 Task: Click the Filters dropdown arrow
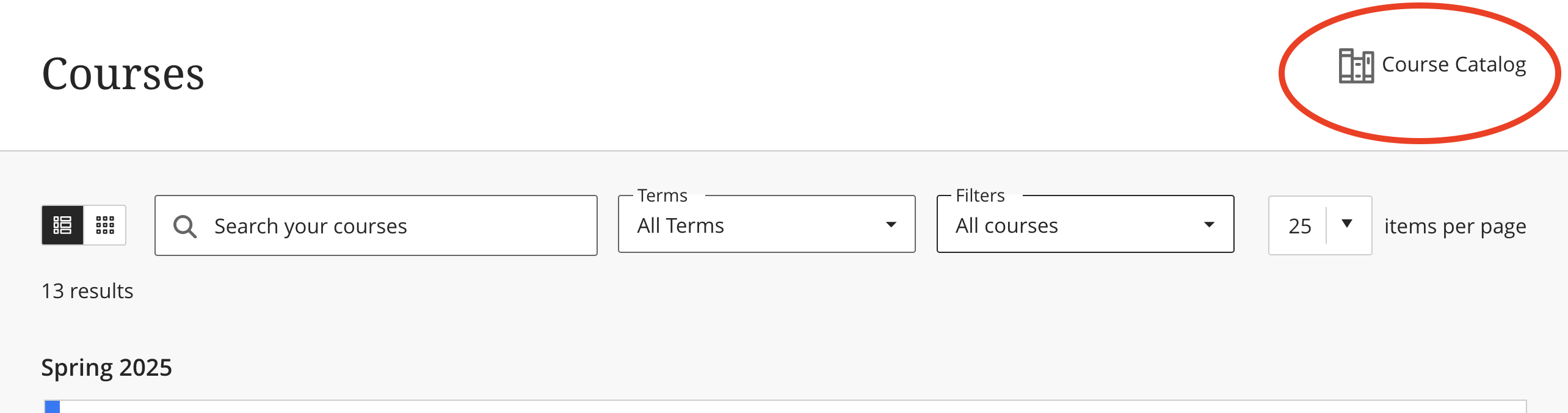[1209, 225]
